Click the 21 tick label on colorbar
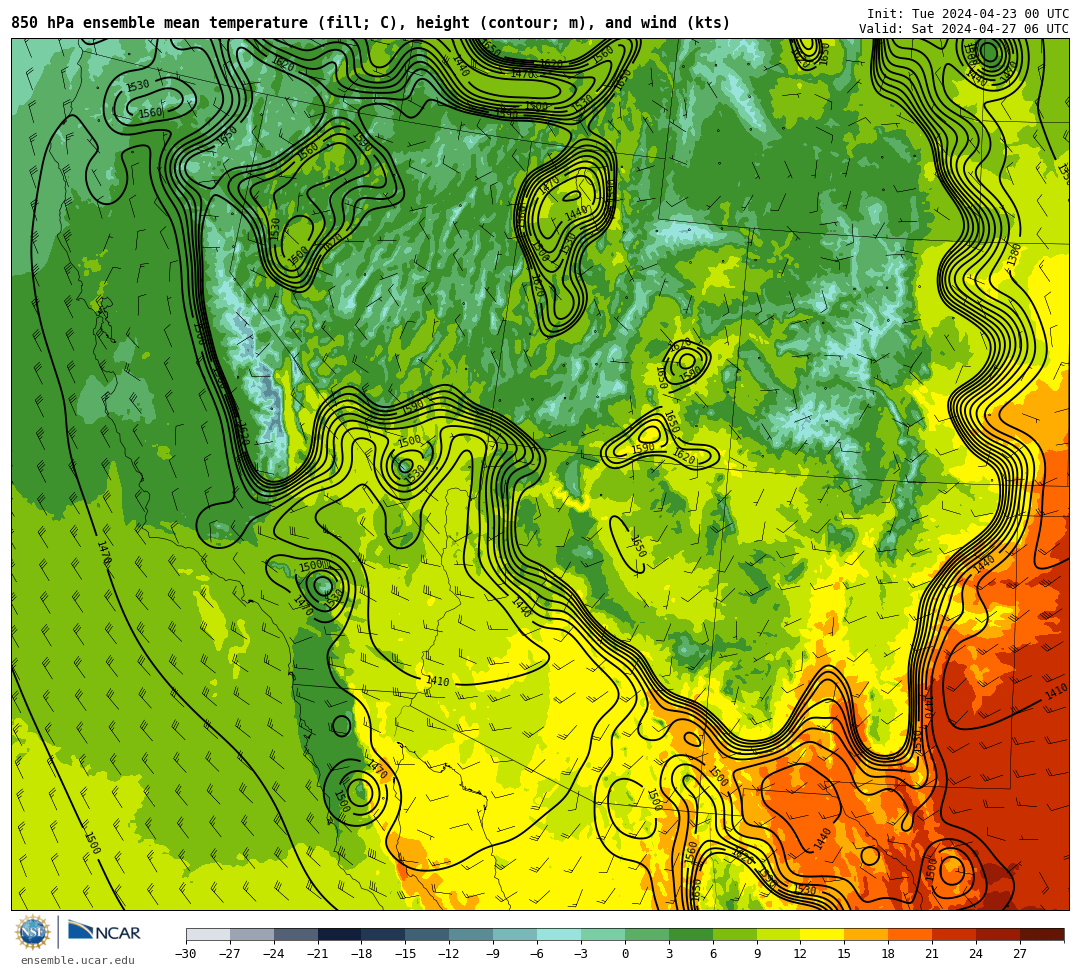 [x=933, y=954]
